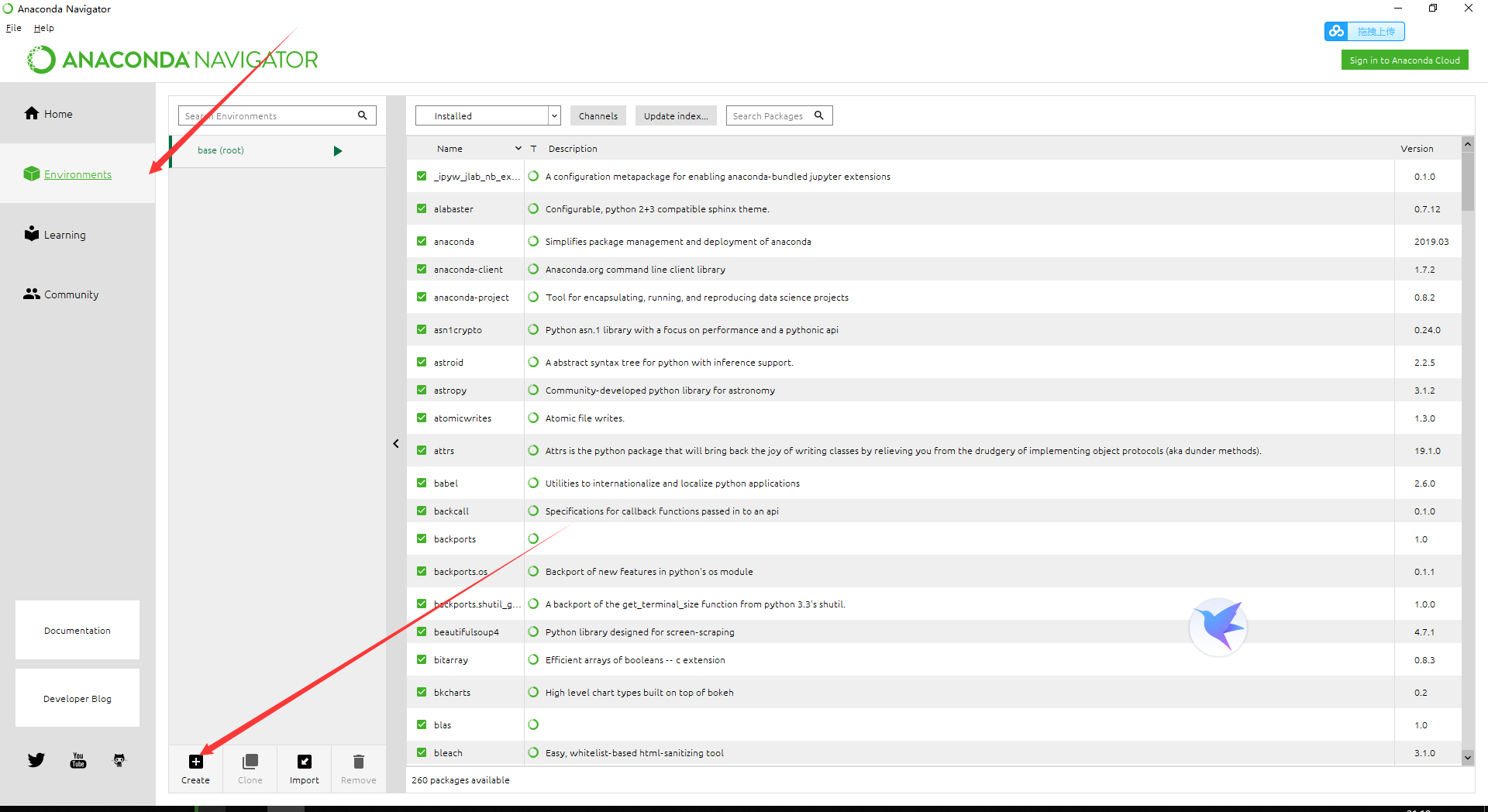Click the Description column header

tap(573, 149)
